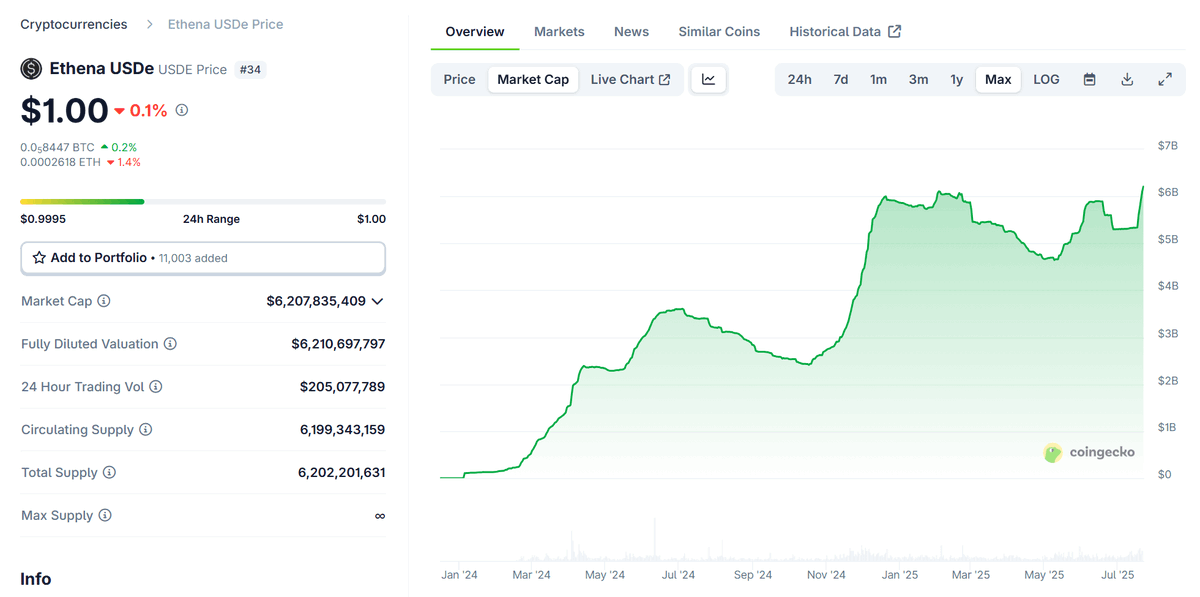Go to the Cryptocurrencies breadcrumb link
The height and width of the screenshot is (597, 1200).
click(74, 24)
